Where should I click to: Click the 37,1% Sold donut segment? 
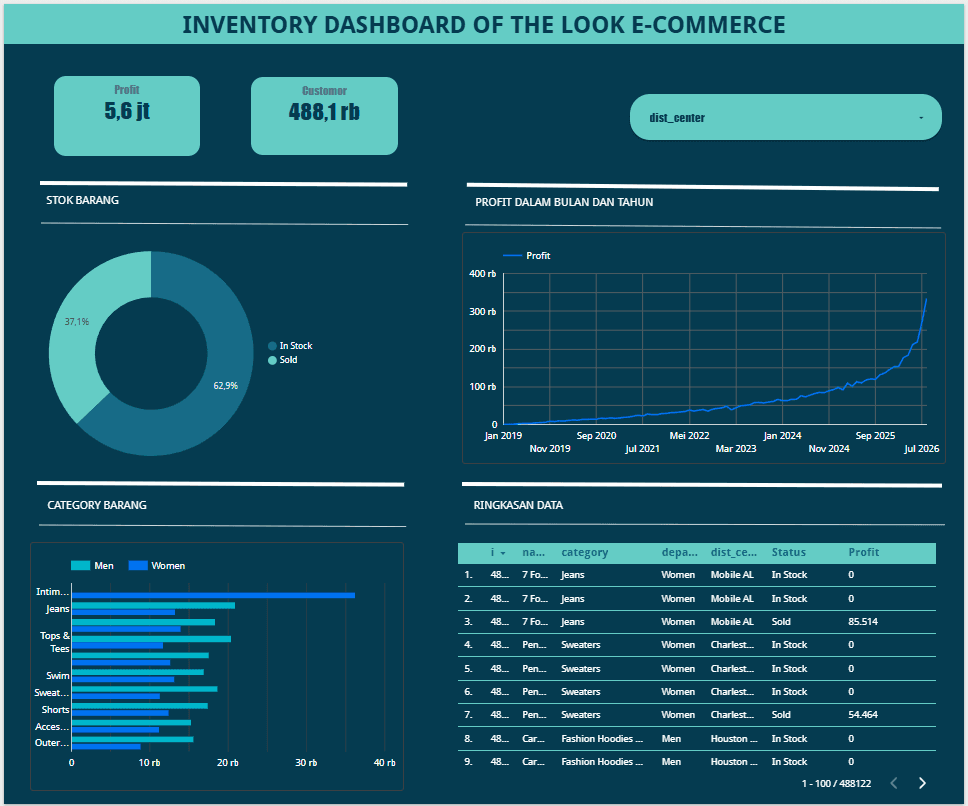[x=77, y=322]
